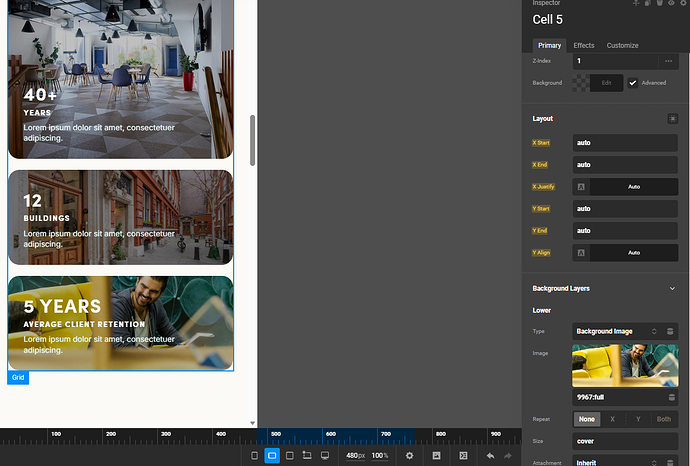Duplicate element via Inspector copy icon

[648, 3]
